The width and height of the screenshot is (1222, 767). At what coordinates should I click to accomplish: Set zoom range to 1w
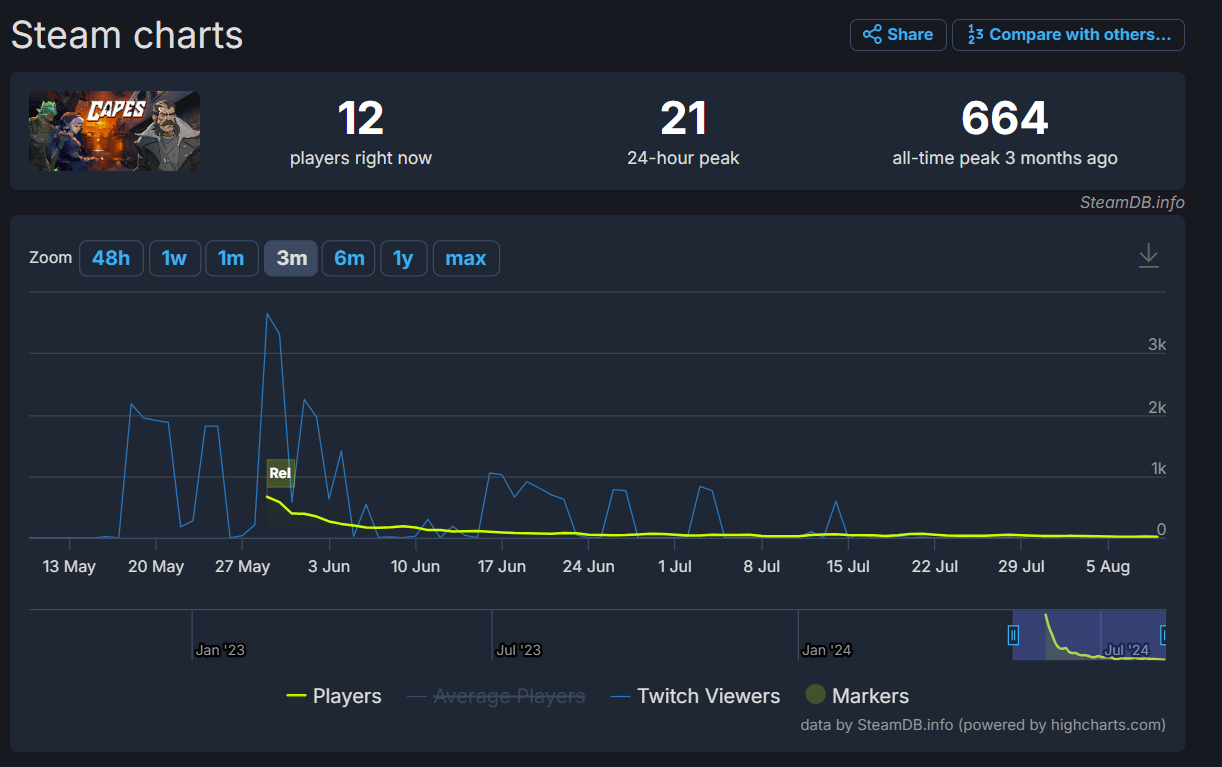(x=174, y=258)
